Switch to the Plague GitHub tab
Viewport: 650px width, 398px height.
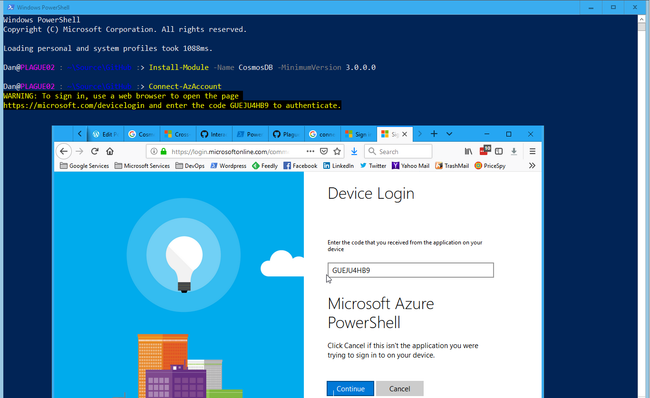[286, 134]
